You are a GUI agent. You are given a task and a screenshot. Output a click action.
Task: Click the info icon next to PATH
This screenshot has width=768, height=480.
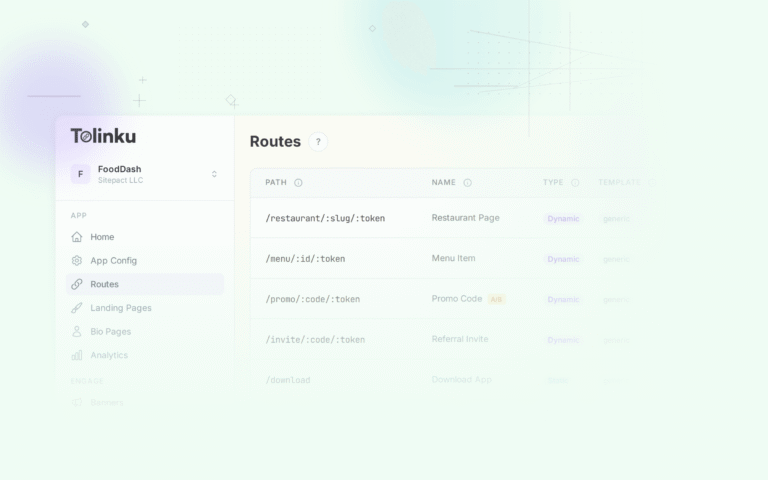[298, 183]
